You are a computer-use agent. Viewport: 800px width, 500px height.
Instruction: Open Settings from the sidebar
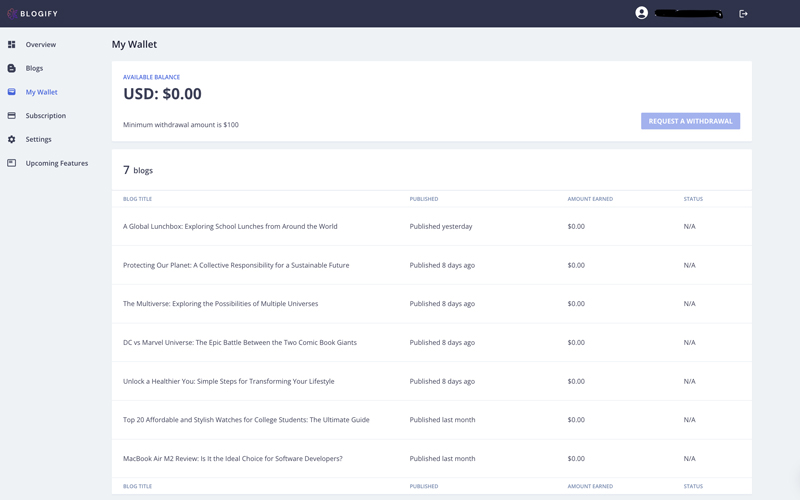pyautogui.click(x=38, y=139)
